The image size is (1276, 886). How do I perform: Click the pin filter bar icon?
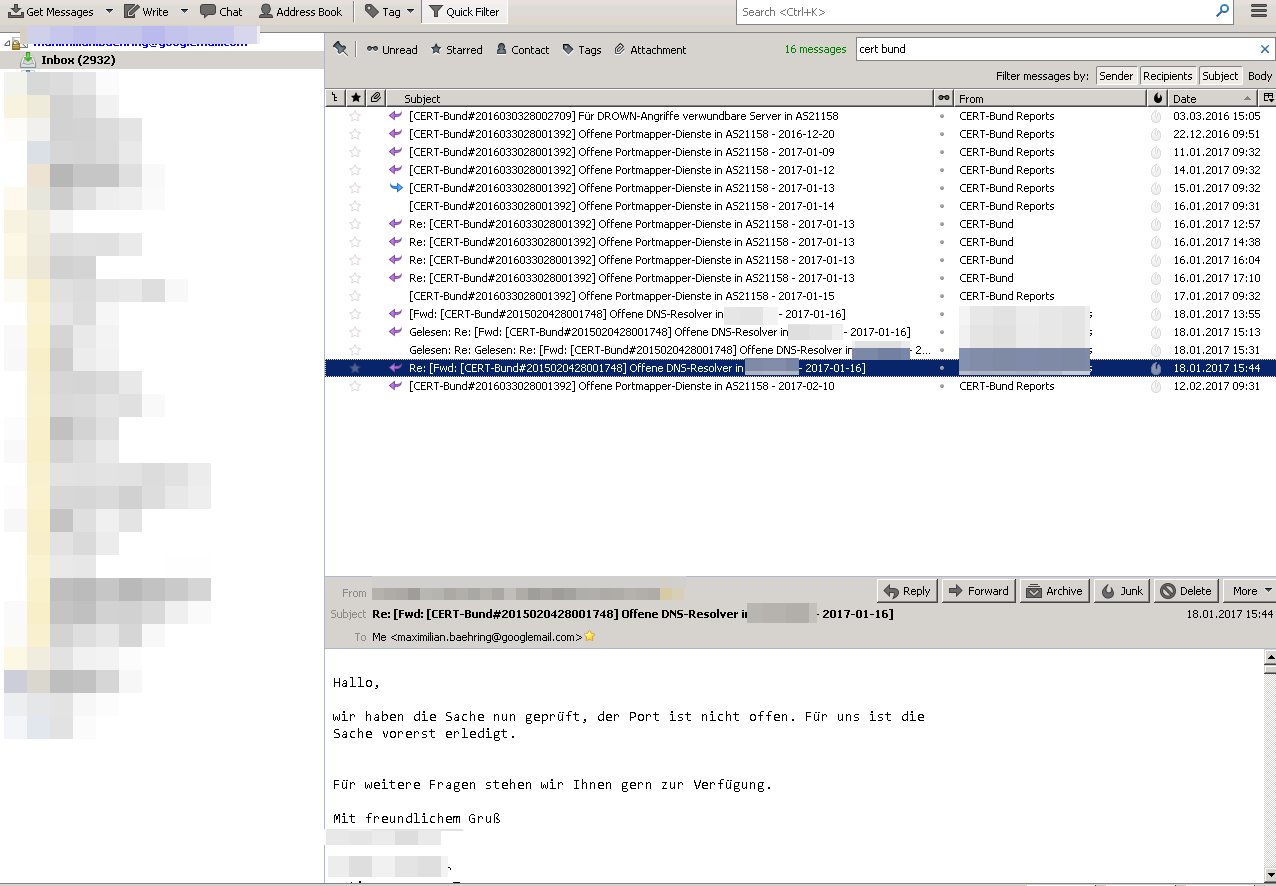pyautogui.click(x=340, y=49)
